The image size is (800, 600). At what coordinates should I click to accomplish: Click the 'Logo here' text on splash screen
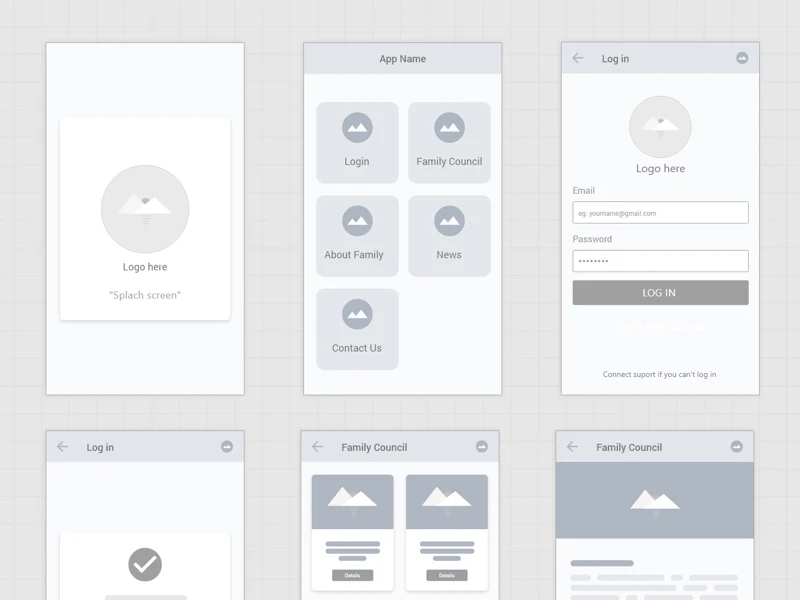145,267
